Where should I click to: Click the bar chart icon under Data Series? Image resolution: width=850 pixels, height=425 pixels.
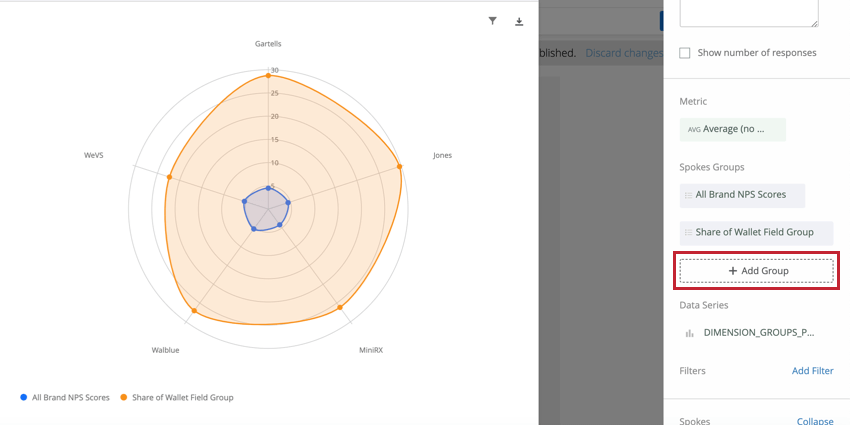[689, 333]
